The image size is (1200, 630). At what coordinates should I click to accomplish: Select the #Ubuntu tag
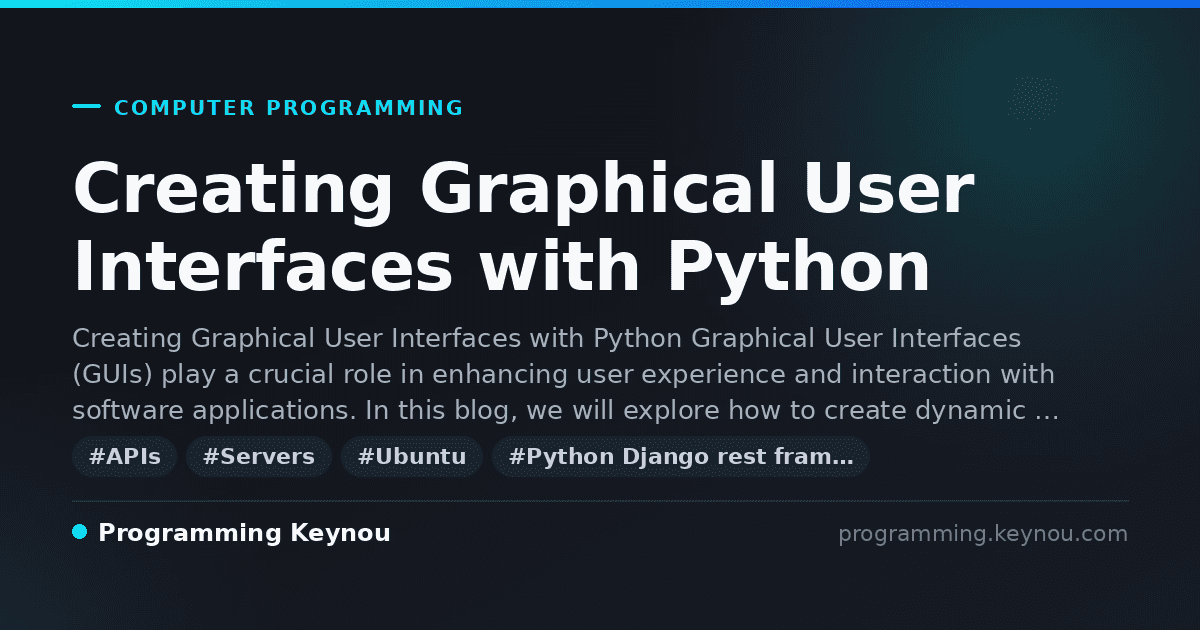412,457
